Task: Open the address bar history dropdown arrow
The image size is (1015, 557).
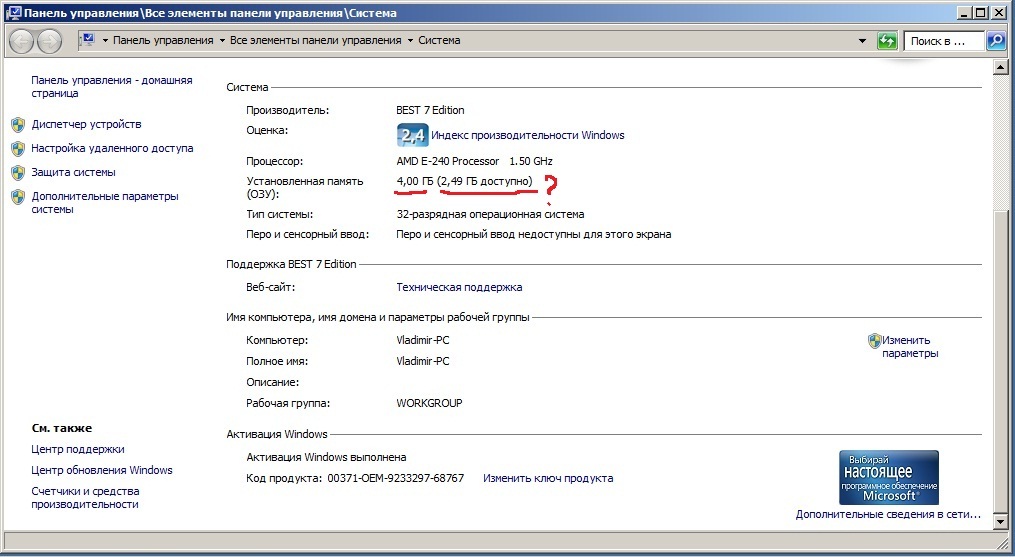Action: pyautogui.click(x=862, y=41)
